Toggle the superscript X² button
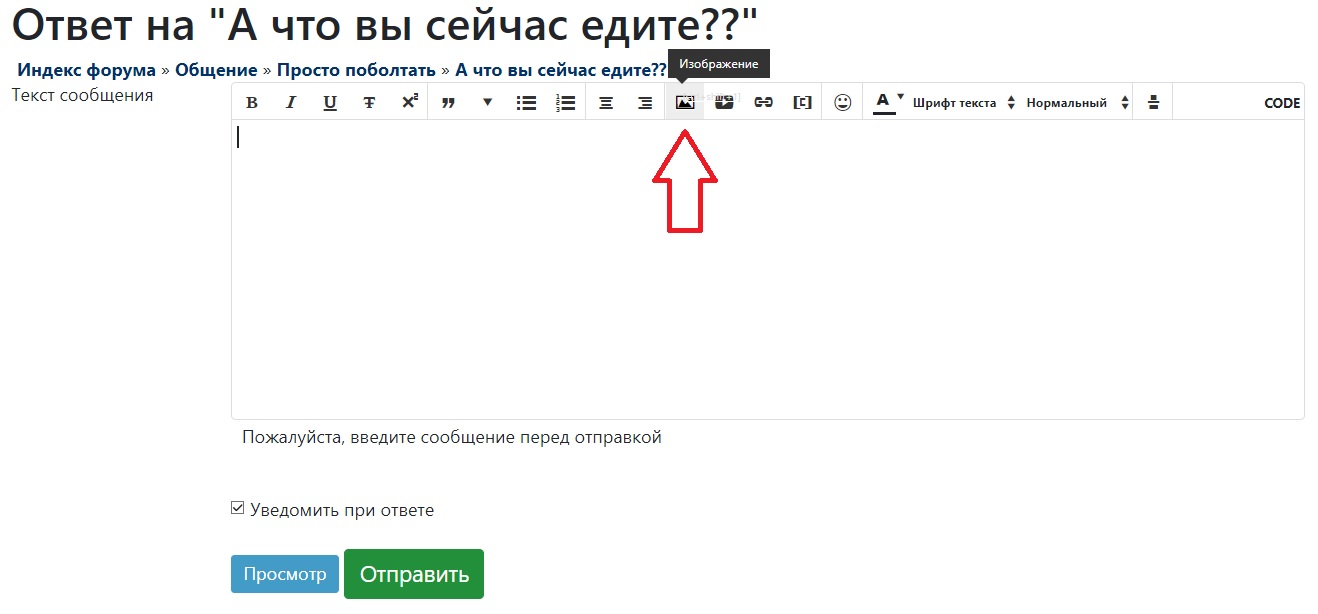1318x614 pixels. [x=409, y=102]
